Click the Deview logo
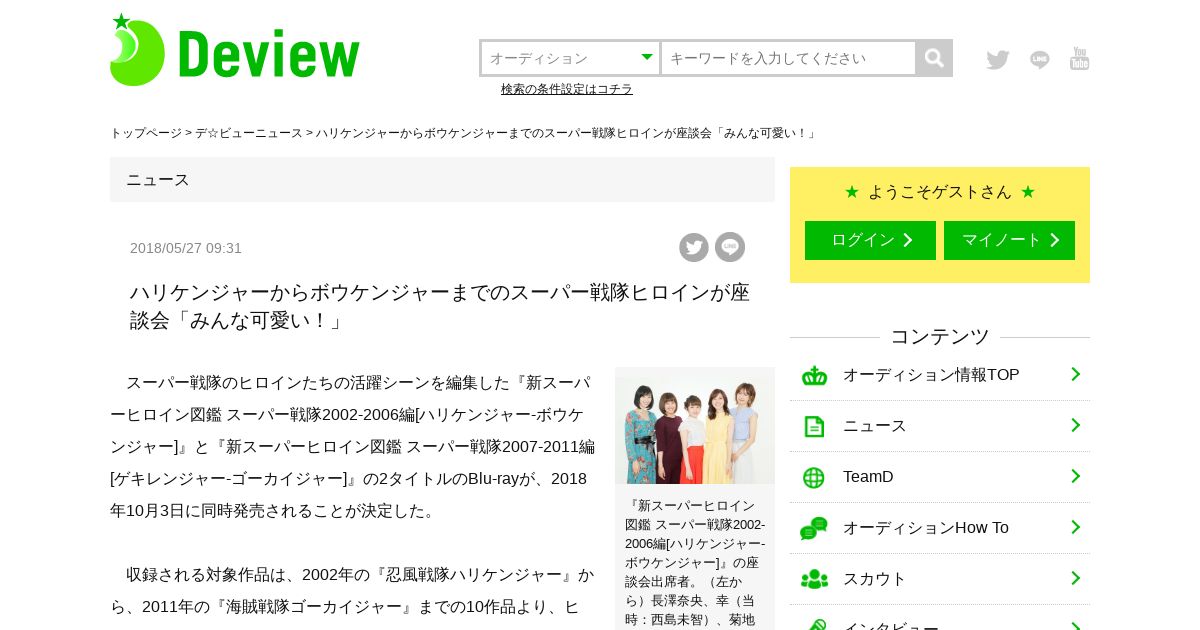This screenshot has width=1200, height=630. pyautogui.click(x=235, y=50)
